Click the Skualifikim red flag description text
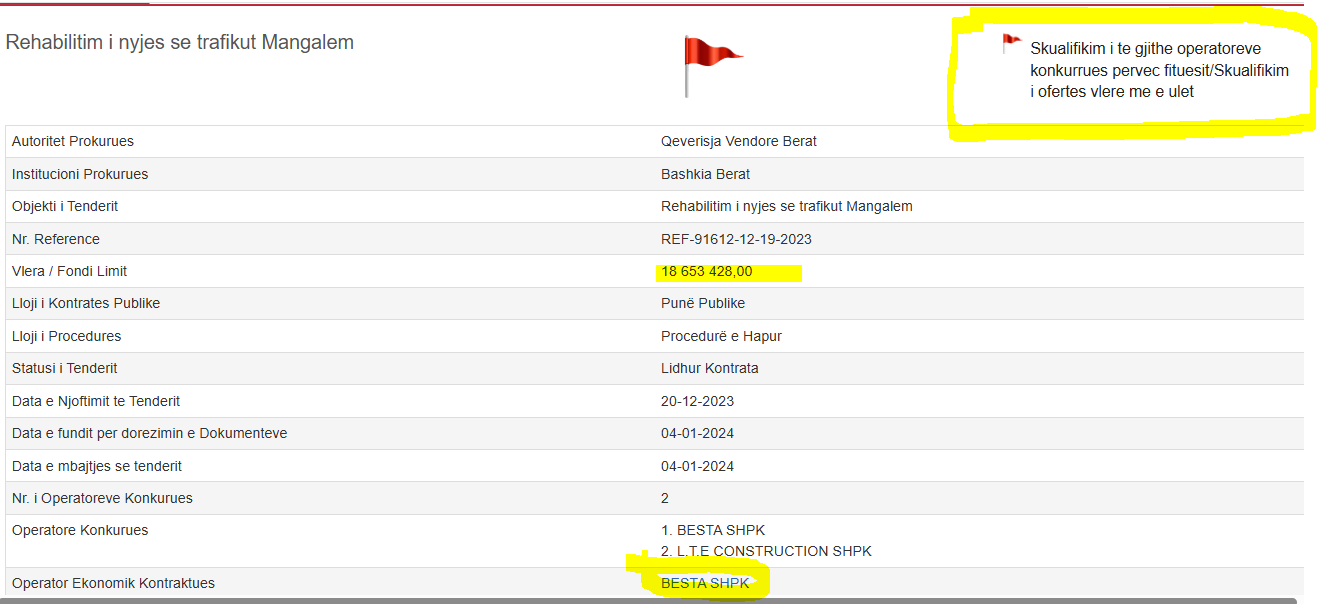Screen dimensions: 1317x604 (x=1158, y=70)
